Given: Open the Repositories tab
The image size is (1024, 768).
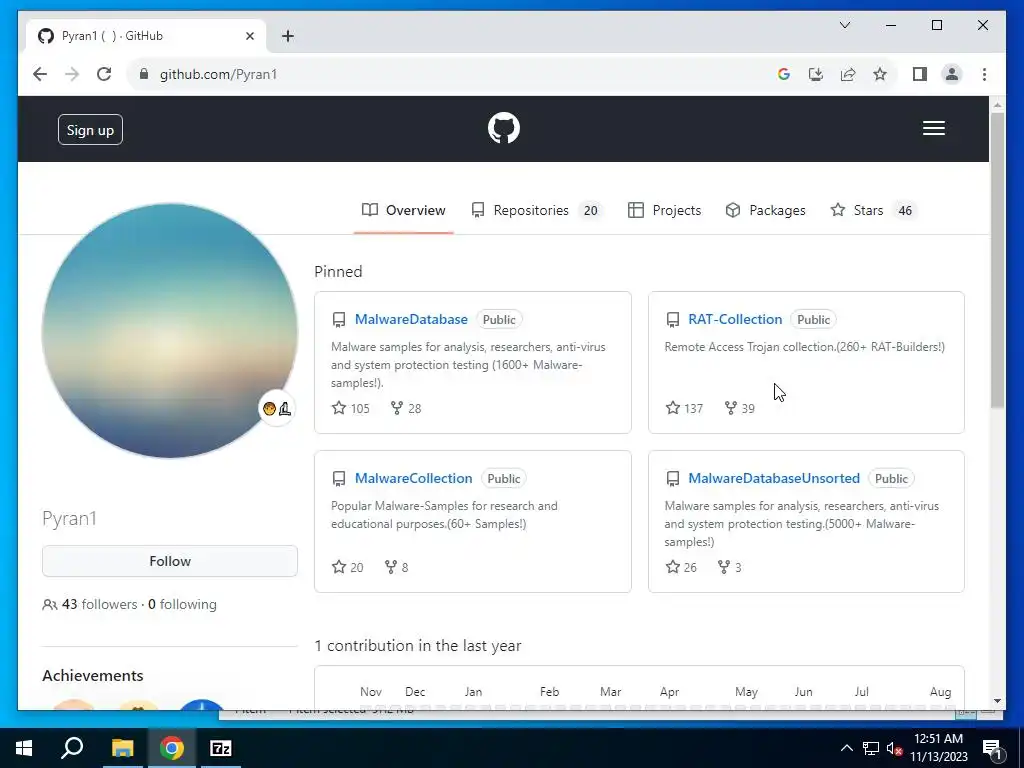Looking at the screenshot, I should 535,210.
